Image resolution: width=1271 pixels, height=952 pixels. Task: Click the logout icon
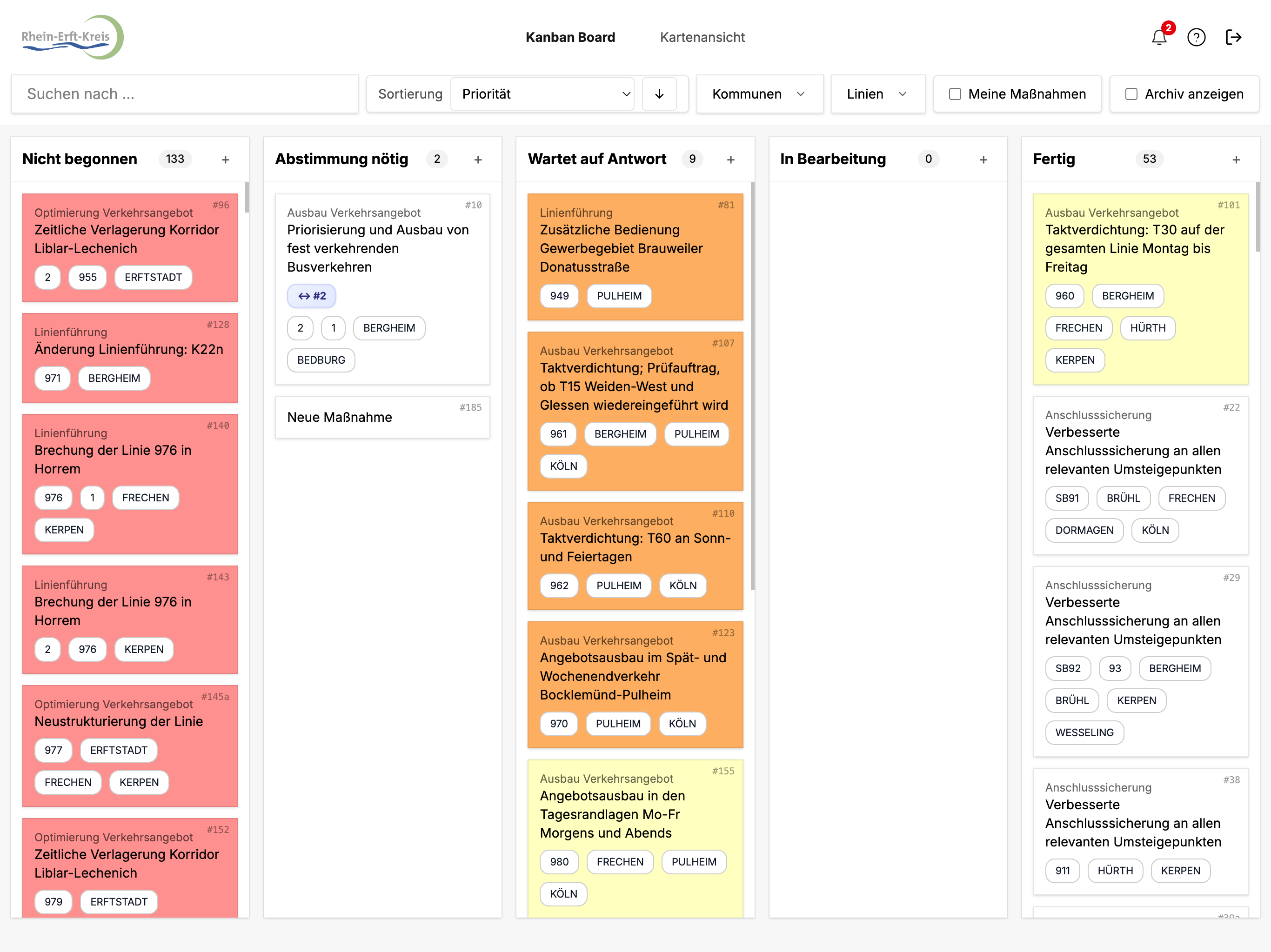(x=1233, y=37)
